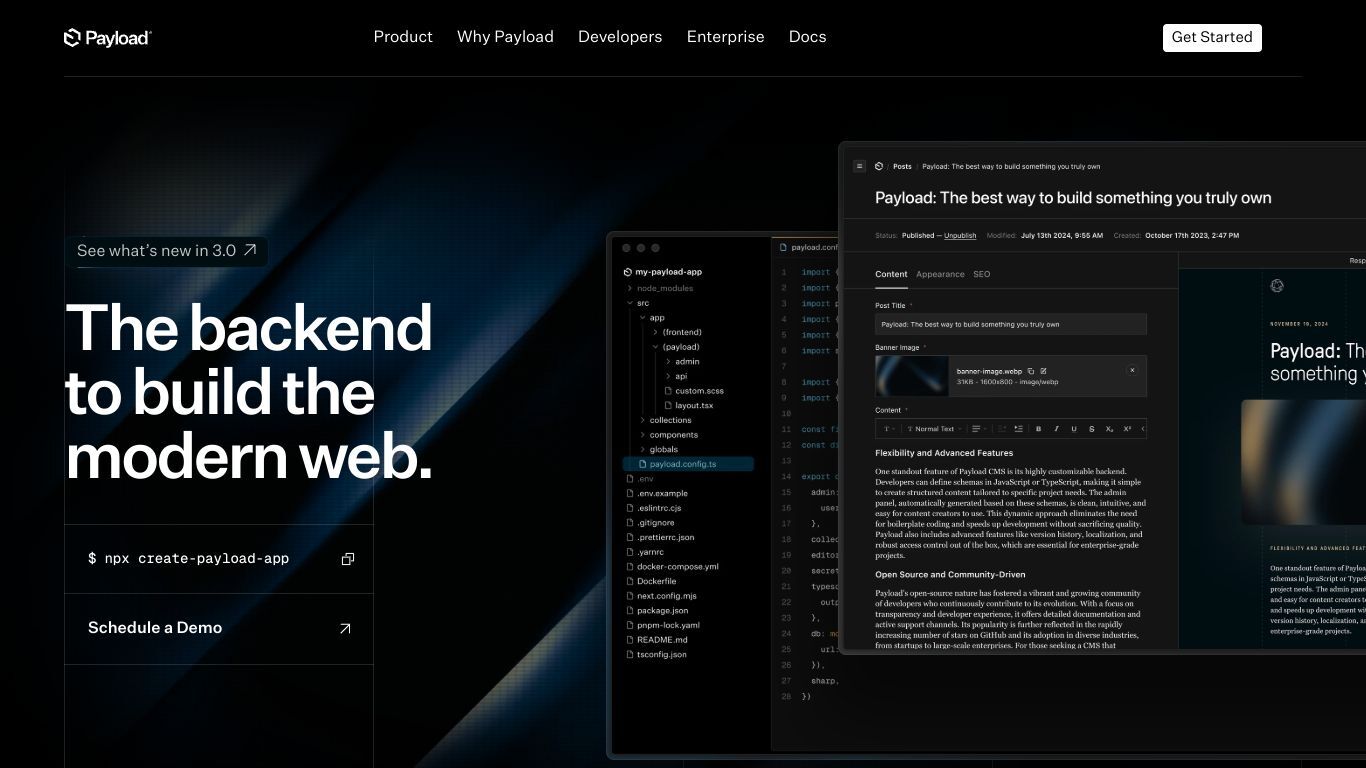The width and height of the screenshot is (1366, 768).
Task: Open See what's new in 3.0
Action: pos(167,250)
